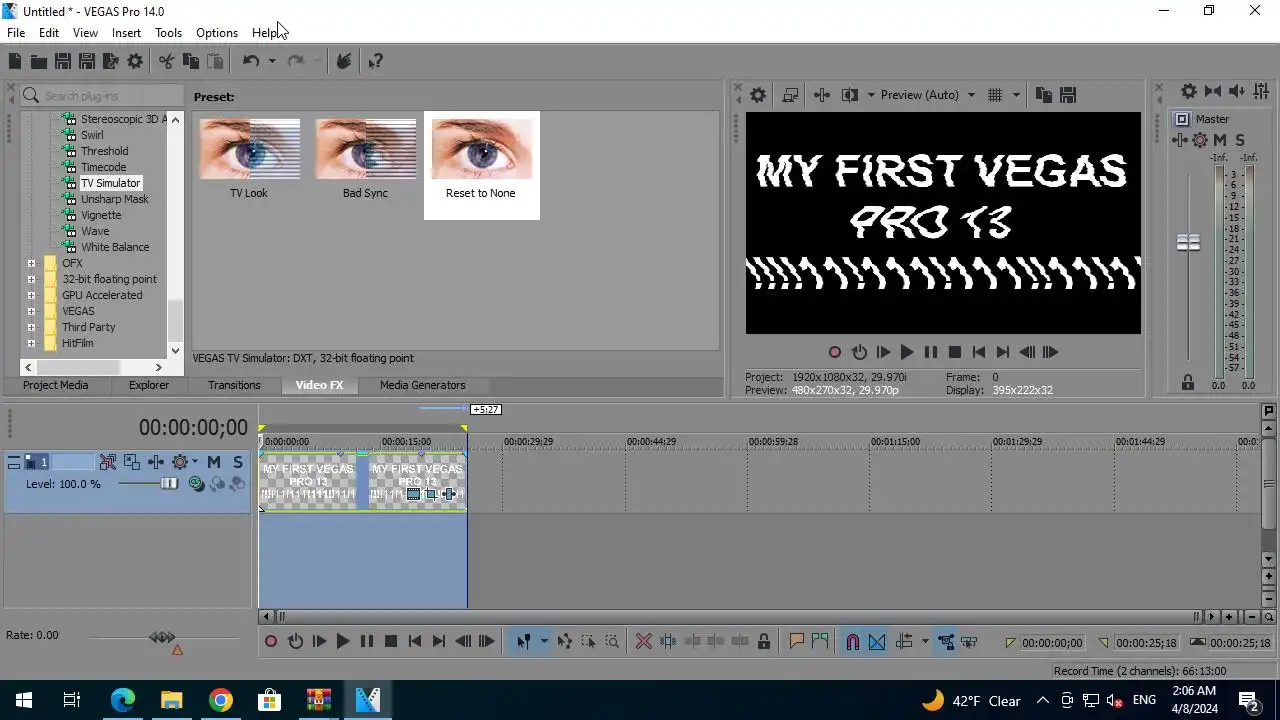Expand the OFX folder
1280x720 pixels.
coord(31,264)
